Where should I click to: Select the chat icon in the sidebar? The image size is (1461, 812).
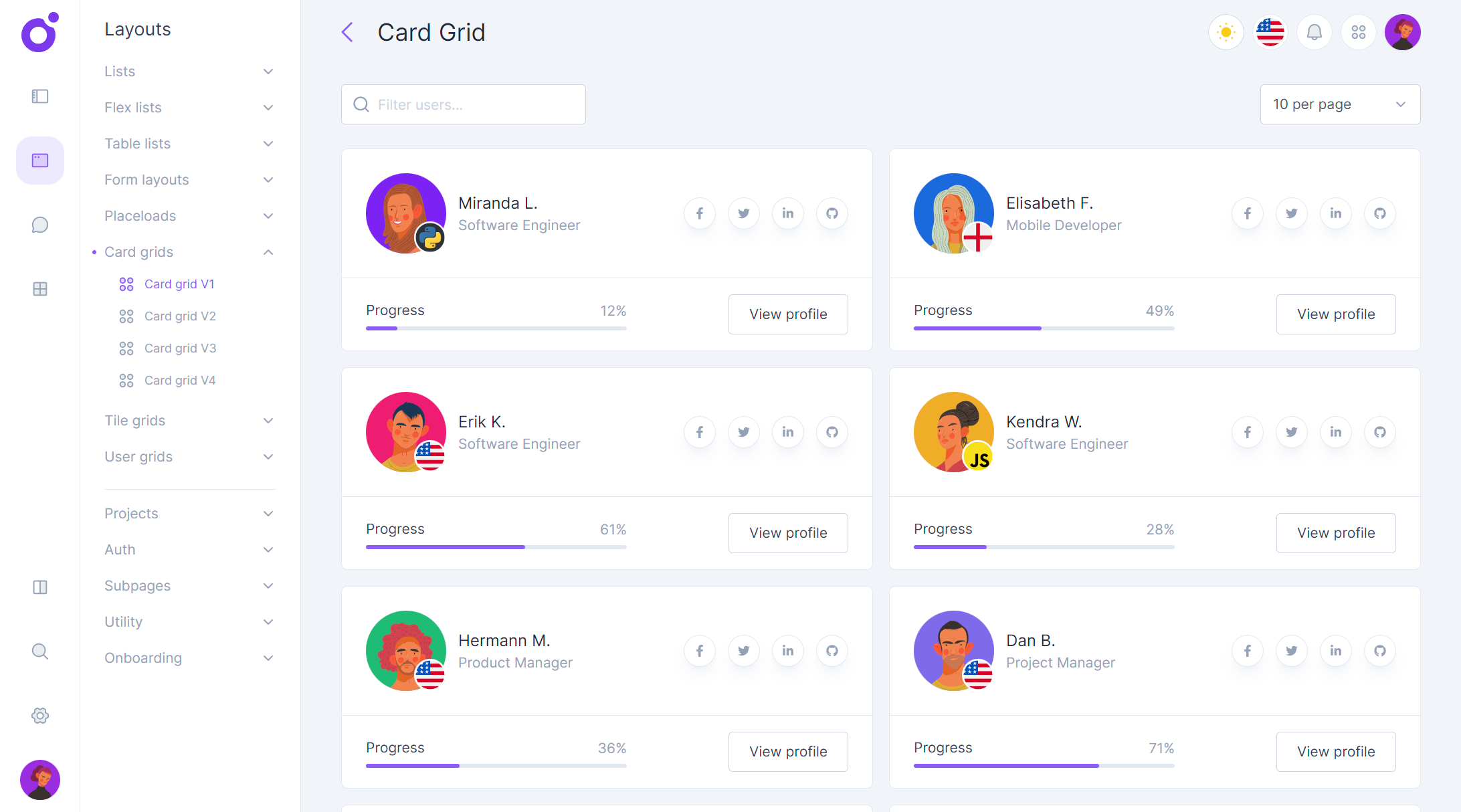[39, 225]
